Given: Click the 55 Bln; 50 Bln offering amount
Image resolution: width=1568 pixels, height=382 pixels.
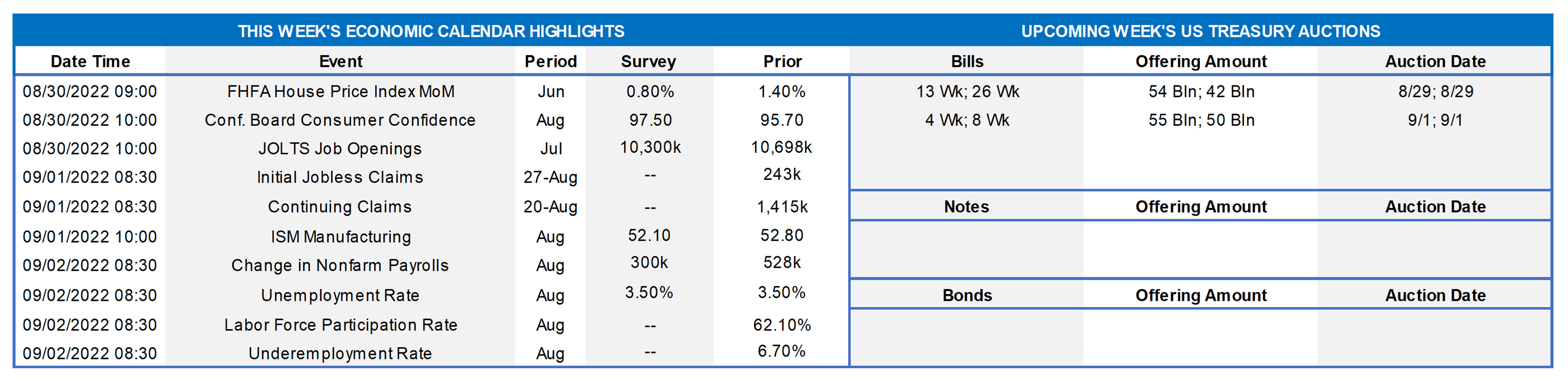Looking at the screenshot, I should click(x=1201, y=121).
